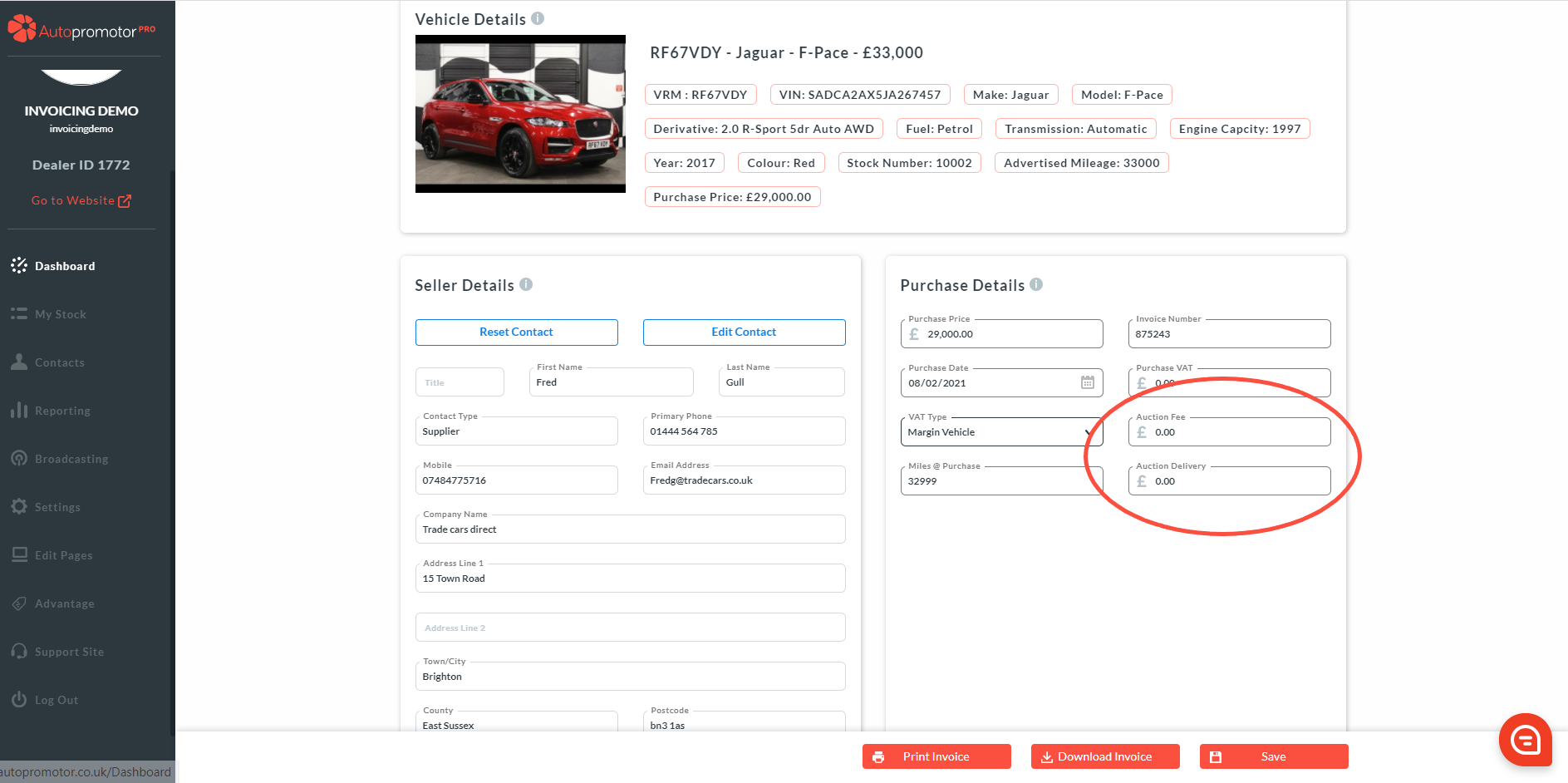
Task: Click the Print Invoice button
Action: pos(936,756)
